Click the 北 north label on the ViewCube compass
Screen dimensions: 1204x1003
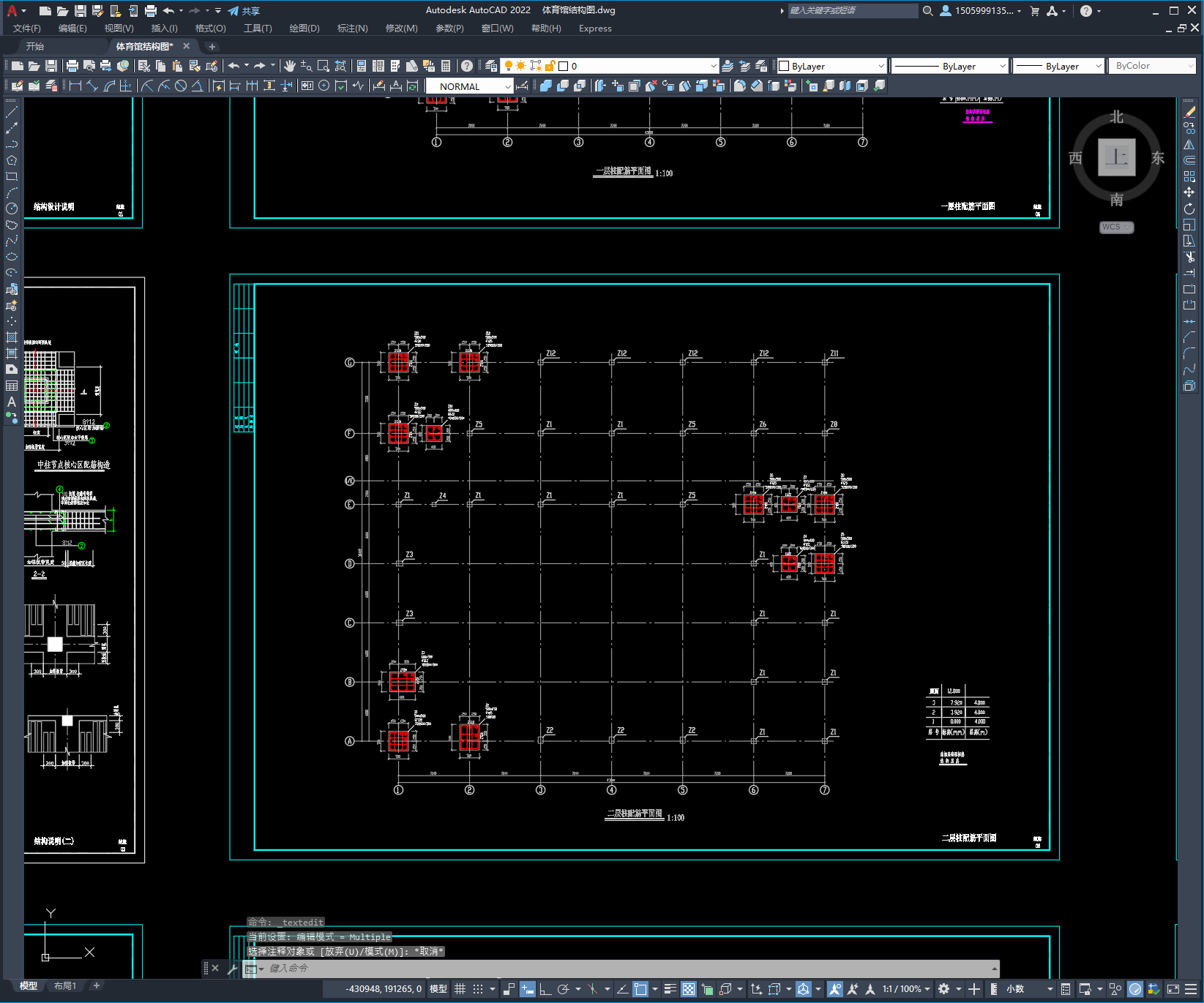tap(1116, 117)
